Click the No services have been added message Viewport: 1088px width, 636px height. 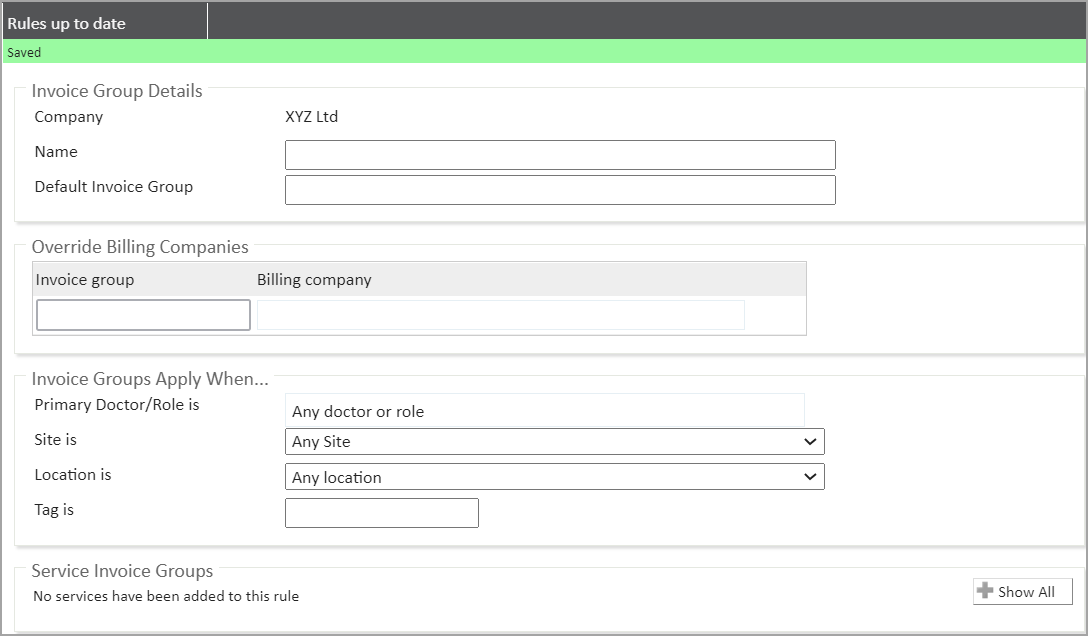coord(166,596)
